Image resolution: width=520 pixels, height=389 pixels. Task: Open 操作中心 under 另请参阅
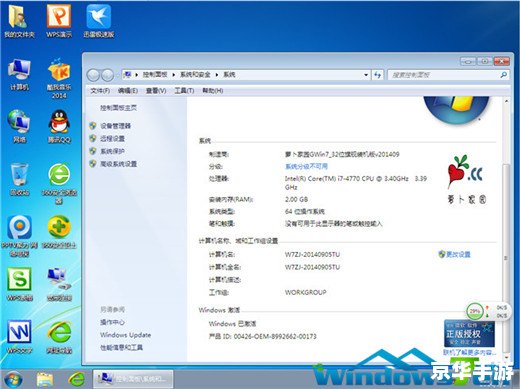point(112,322)
